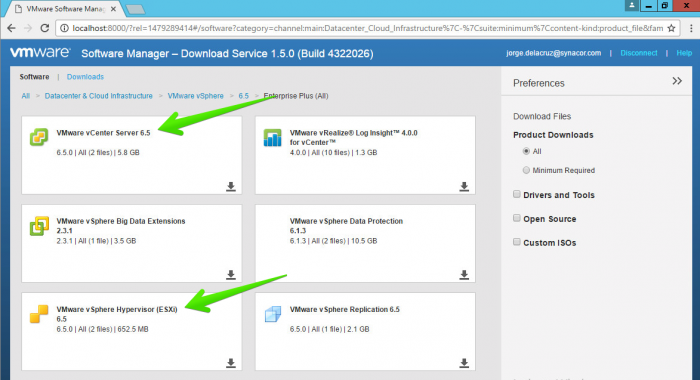
Task: Open the vSphere Replication 6.5 title
Action: coord(345,309)
